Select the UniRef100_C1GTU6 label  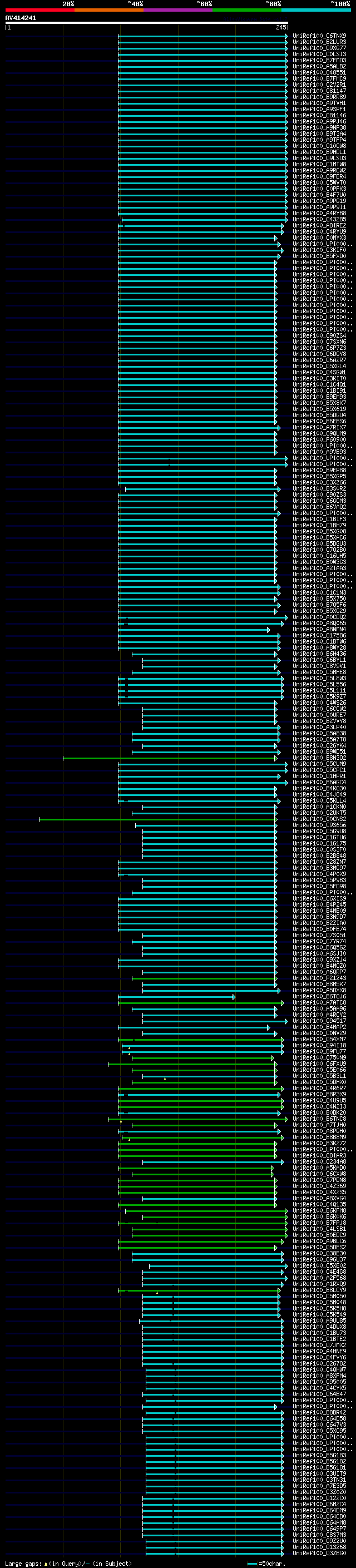click(x=319, y=837)
